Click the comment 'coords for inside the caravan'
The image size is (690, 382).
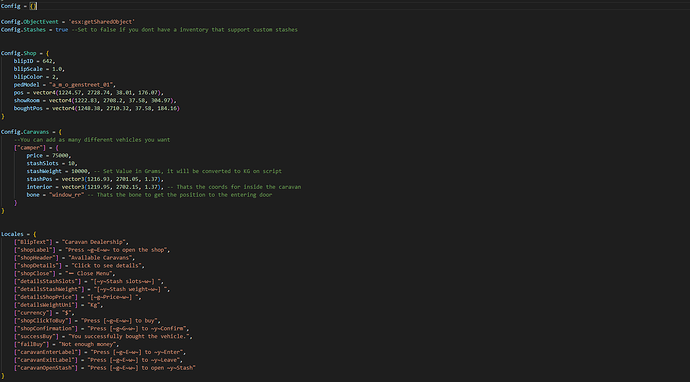click(234, 187)
